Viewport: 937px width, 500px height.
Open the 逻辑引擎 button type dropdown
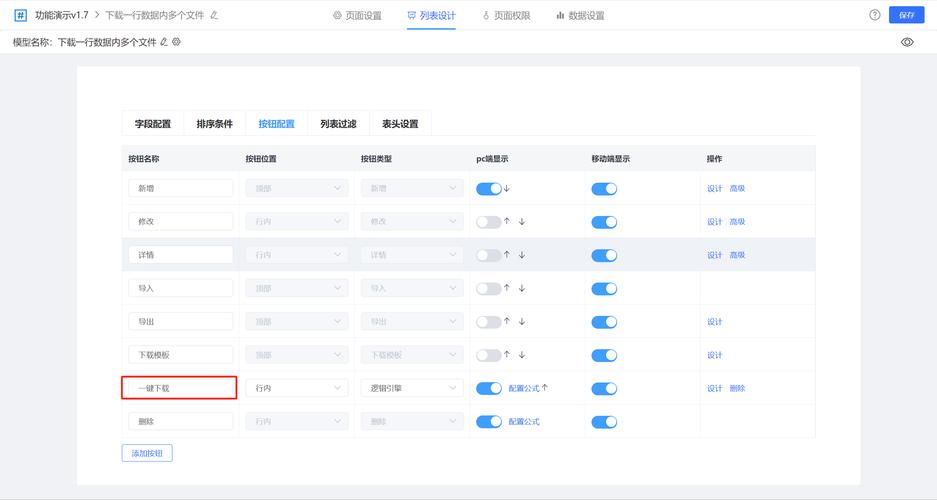pos(412,388)
